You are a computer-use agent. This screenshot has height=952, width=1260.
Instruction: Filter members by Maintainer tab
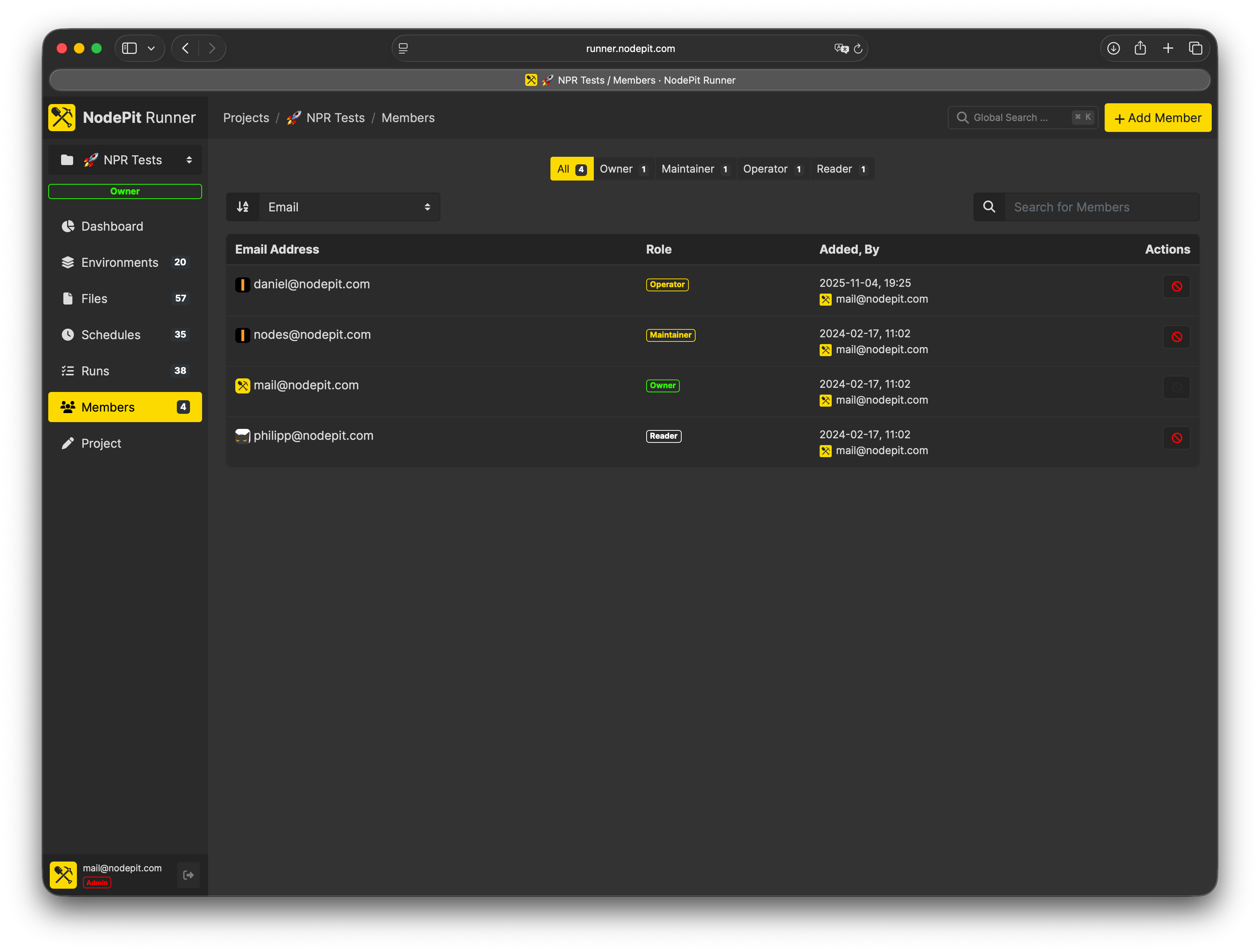(x=696, y=169)
